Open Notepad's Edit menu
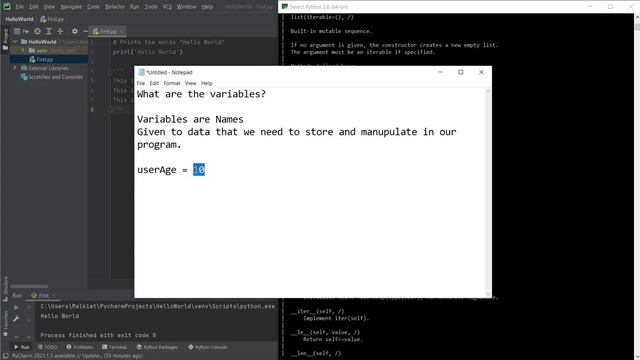The height and width of the screenshot is (360, 640). [x=154, y=83]
